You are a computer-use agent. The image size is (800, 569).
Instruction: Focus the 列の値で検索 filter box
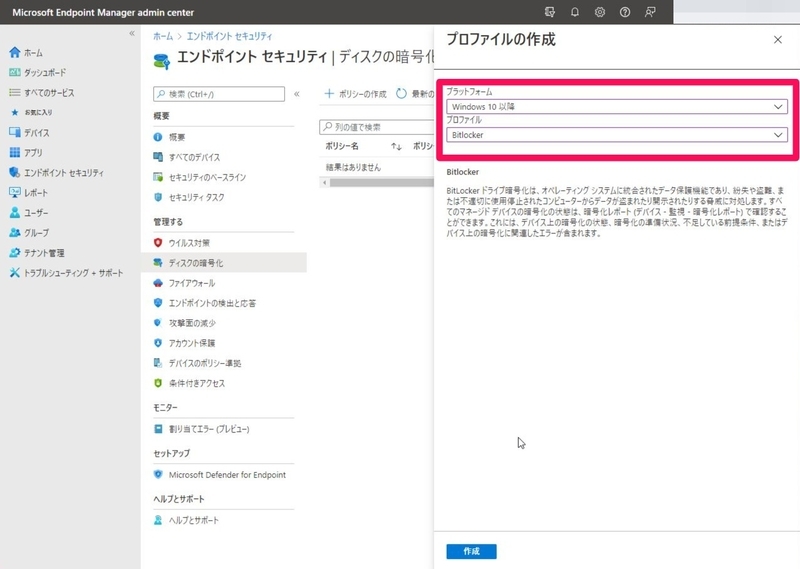377,127
